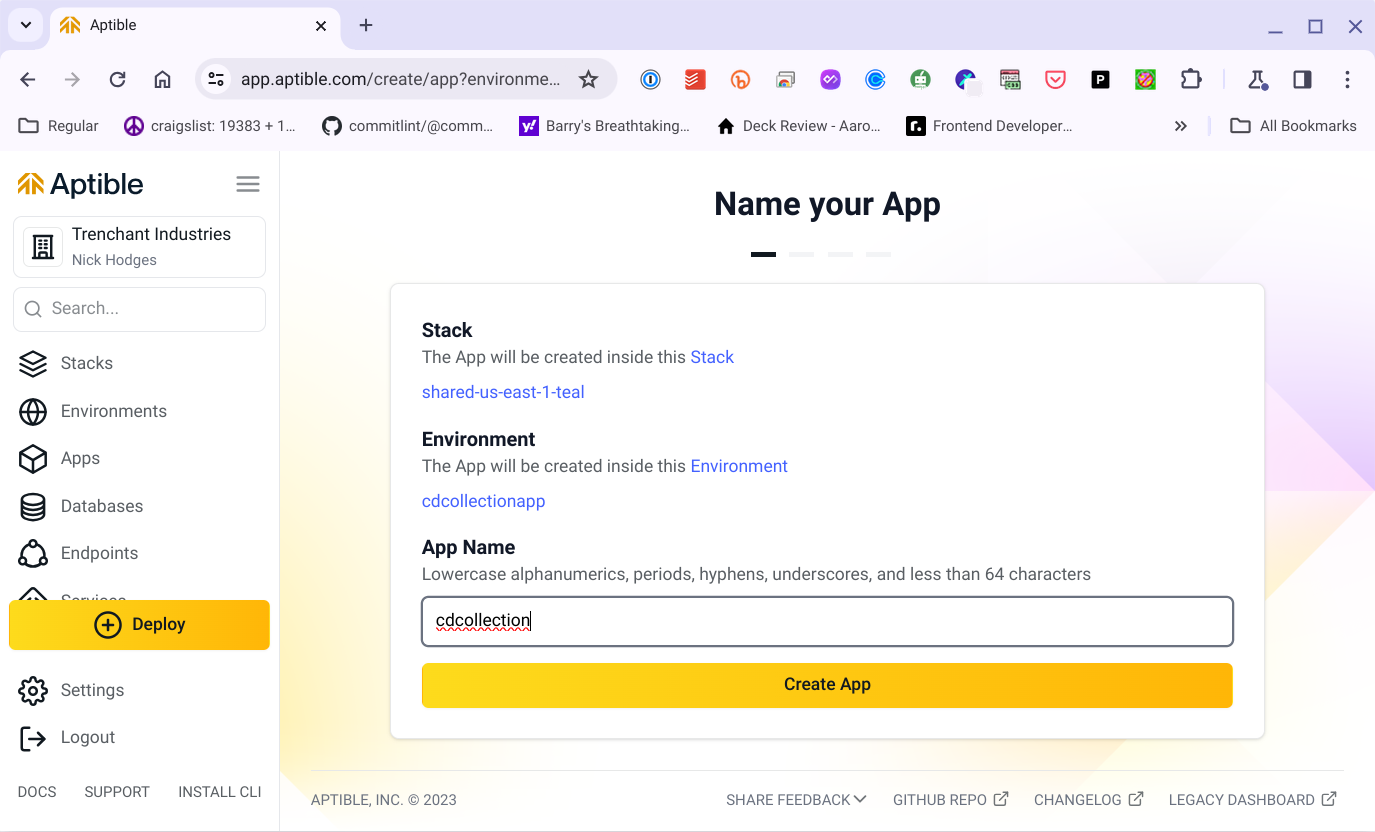
Task: Open the craigslist bookmark
Action: click(210, 126)
